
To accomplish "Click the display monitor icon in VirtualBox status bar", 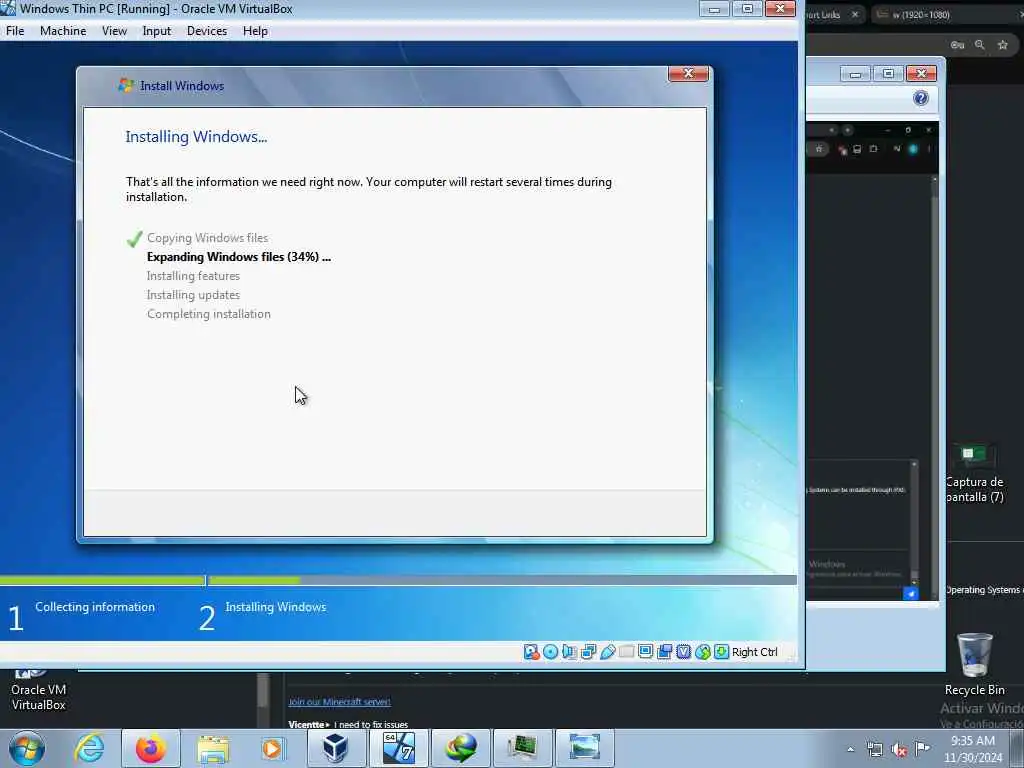I will (645, 652).
